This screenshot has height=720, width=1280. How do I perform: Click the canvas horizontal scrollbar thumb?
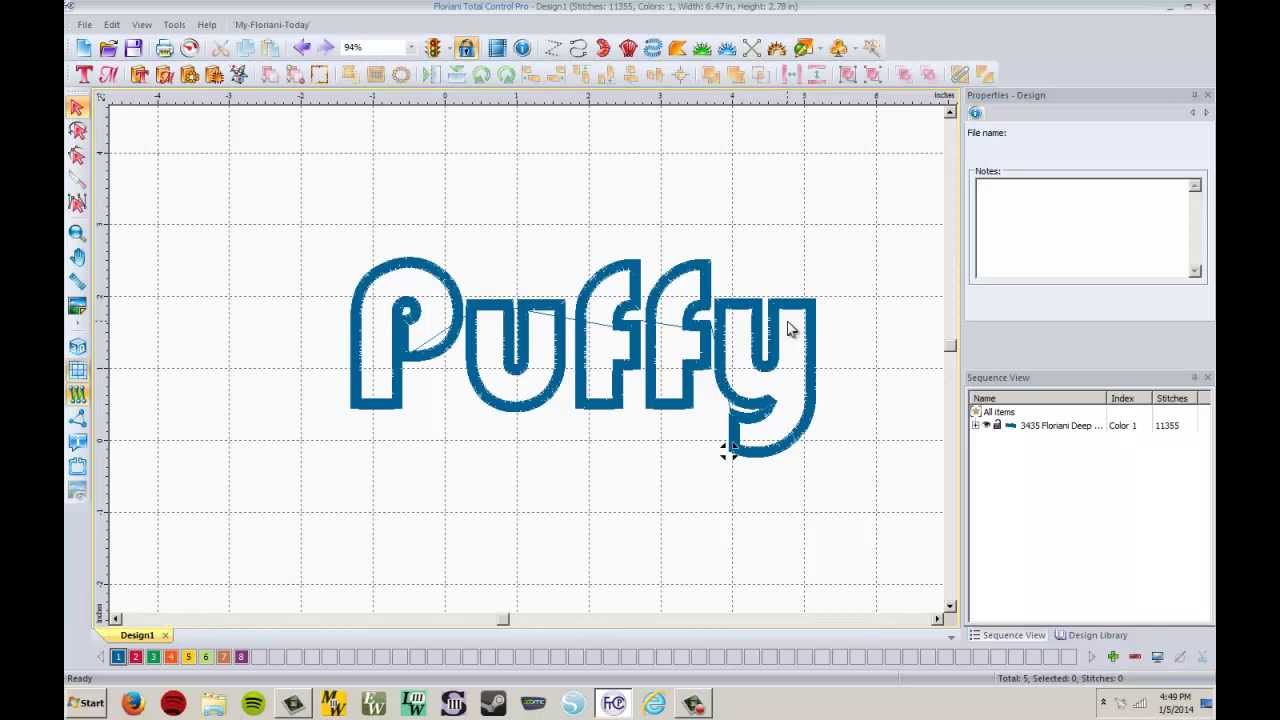[x=503, y=619]
